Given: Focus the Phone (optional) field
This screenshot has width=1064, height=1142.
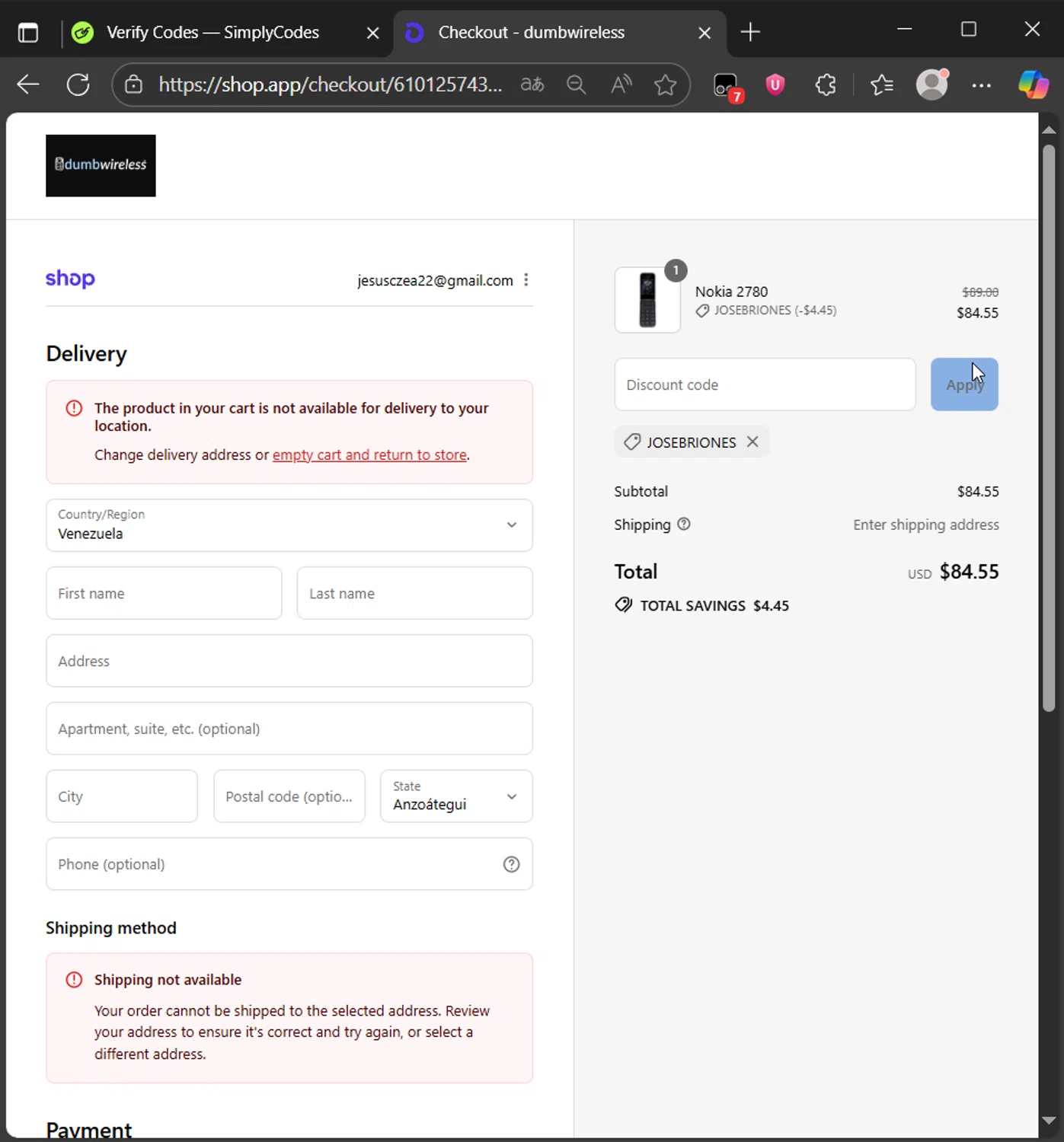Looking at the screenshot, I should (x=289, y=864).
